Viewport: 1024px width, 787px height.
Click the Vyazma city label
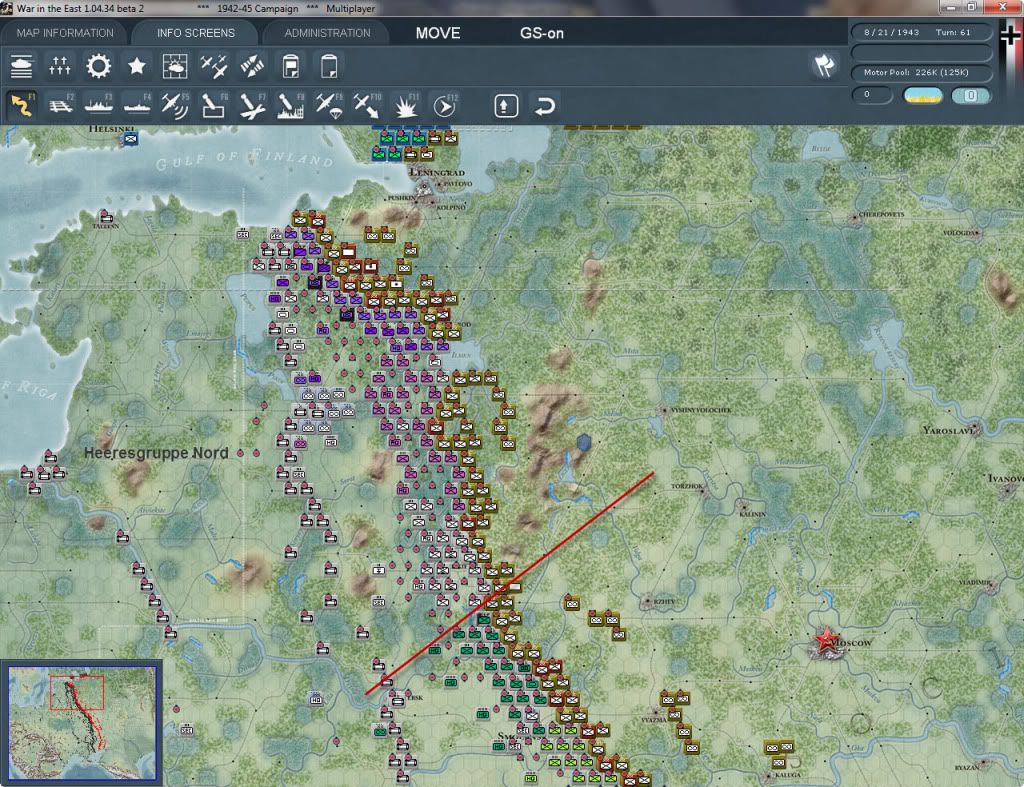tap(654, 719)
